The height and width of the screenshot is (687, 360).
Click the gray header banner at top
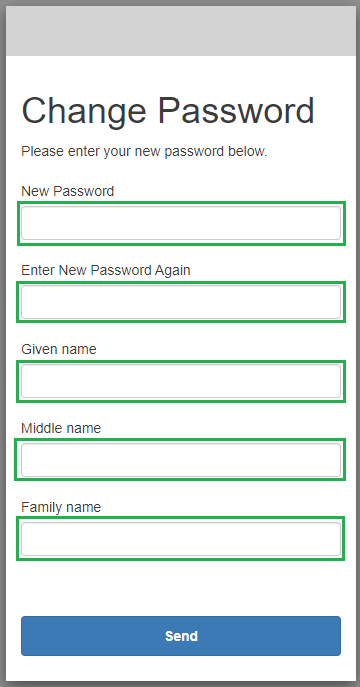coord(181,31)
